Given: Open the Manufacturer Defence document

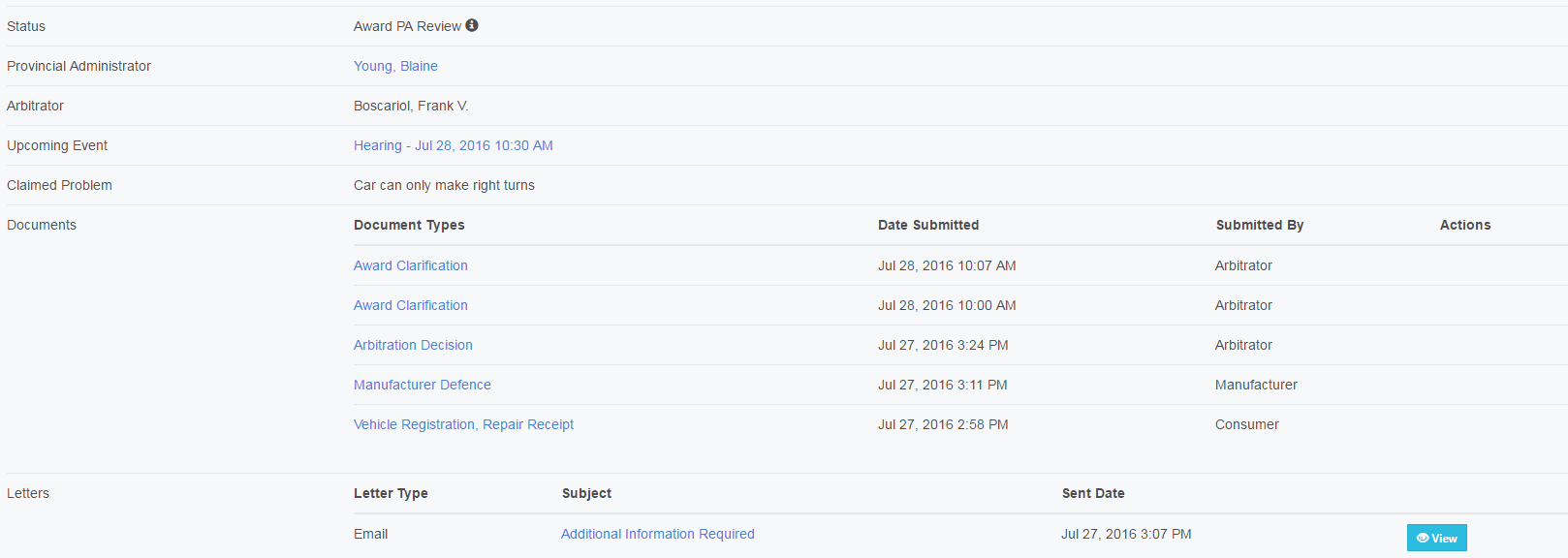Looking at the screenshot, I should pos(422,385).
